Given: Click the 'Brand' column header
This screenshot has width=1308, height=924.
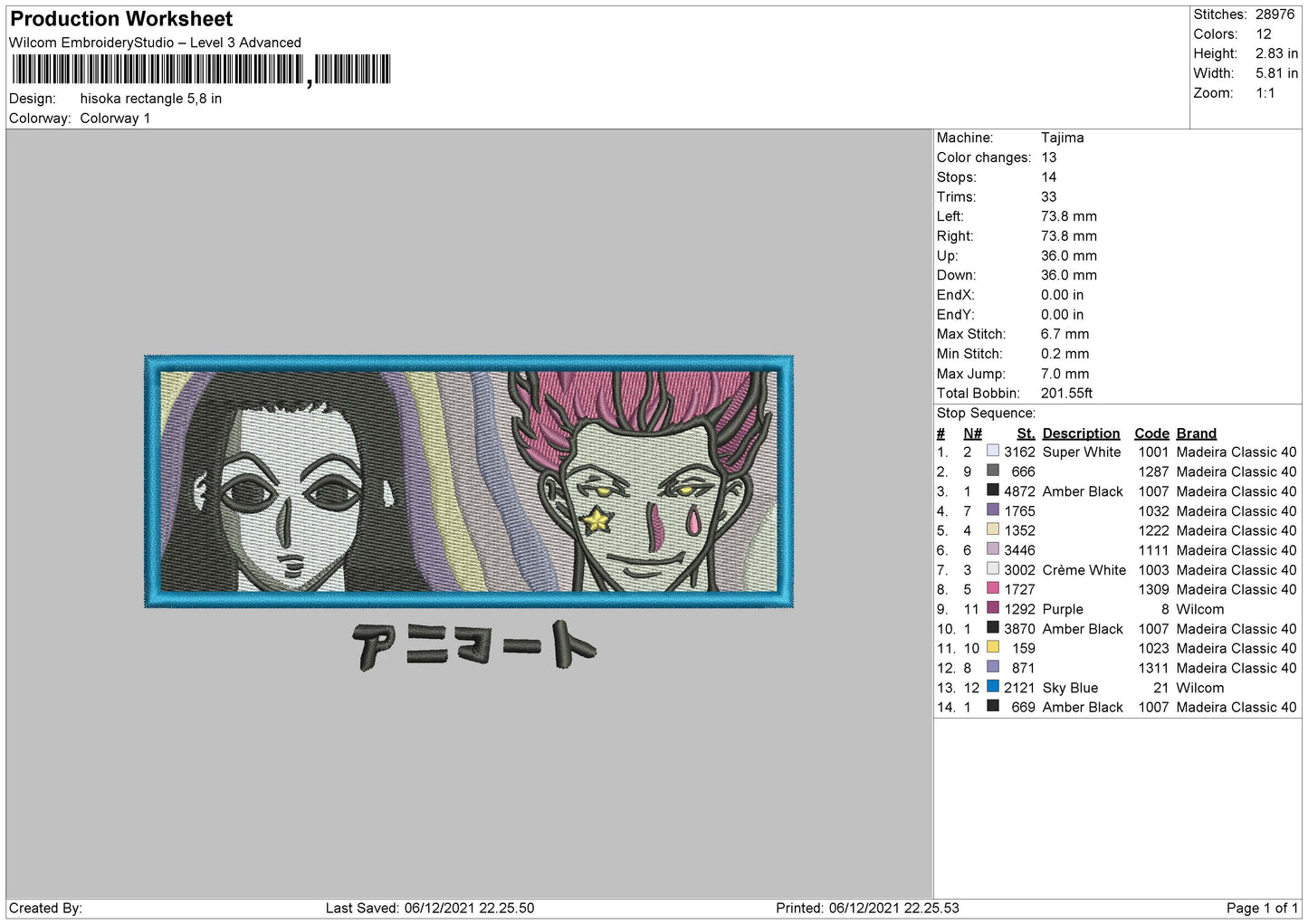Looking at the screenshot, I should click(x=1196, y=433).
